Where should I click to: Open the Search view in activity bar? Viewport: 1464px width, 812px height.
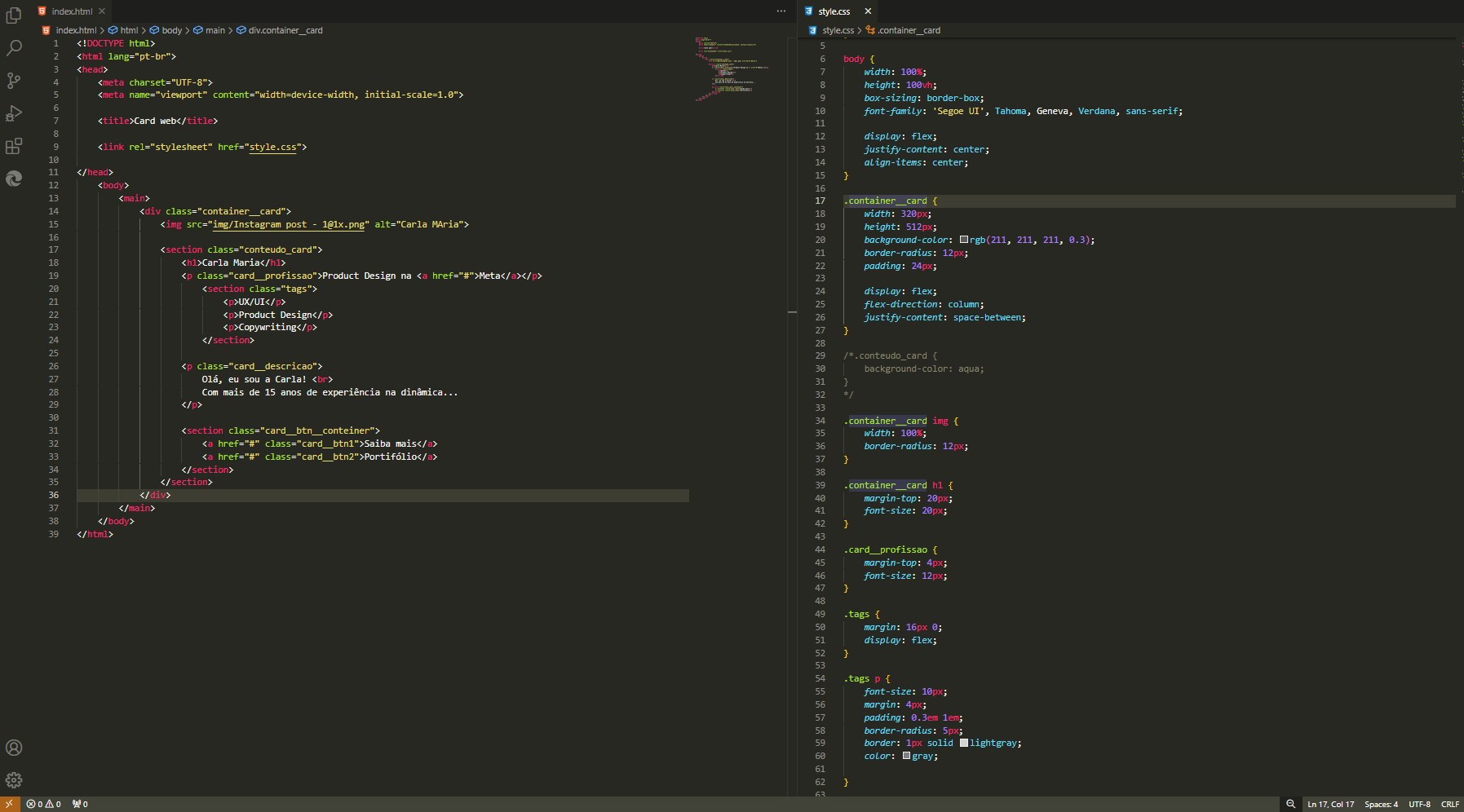(x=14, y=48)
